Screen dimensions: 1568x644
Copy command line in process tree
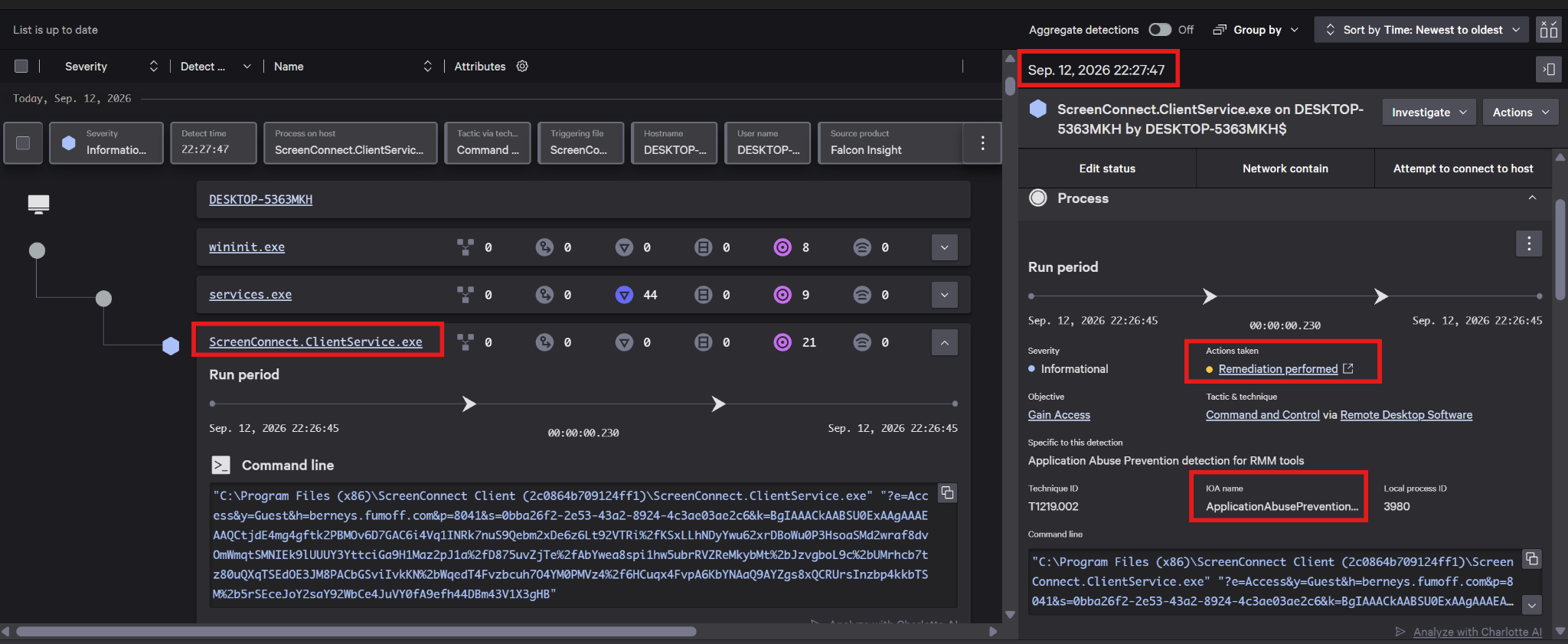(947, 492)
